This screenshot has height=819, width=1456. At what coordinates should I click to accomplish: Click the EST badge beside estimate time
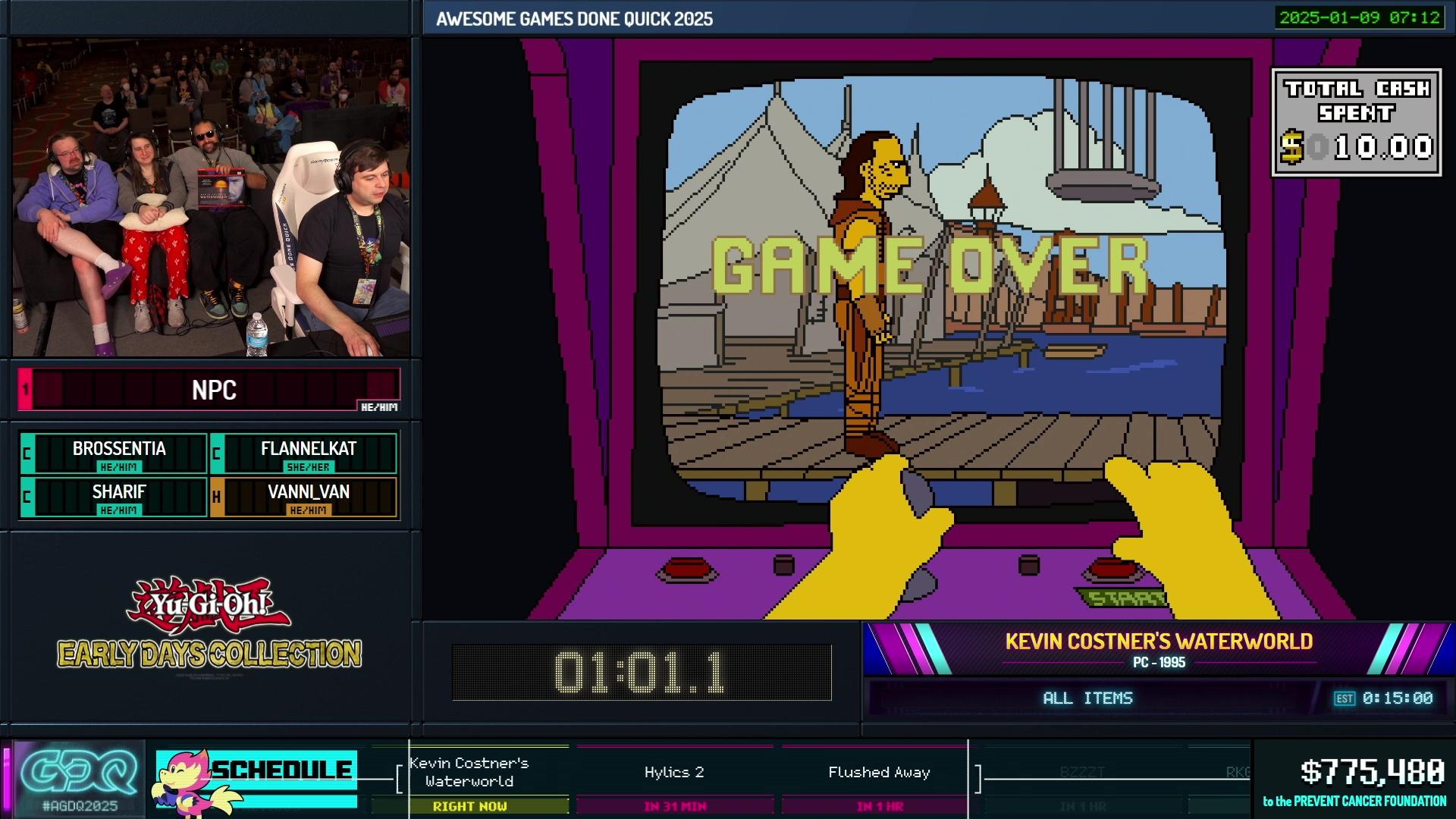pyautogui.click(x=1345, y=698)
